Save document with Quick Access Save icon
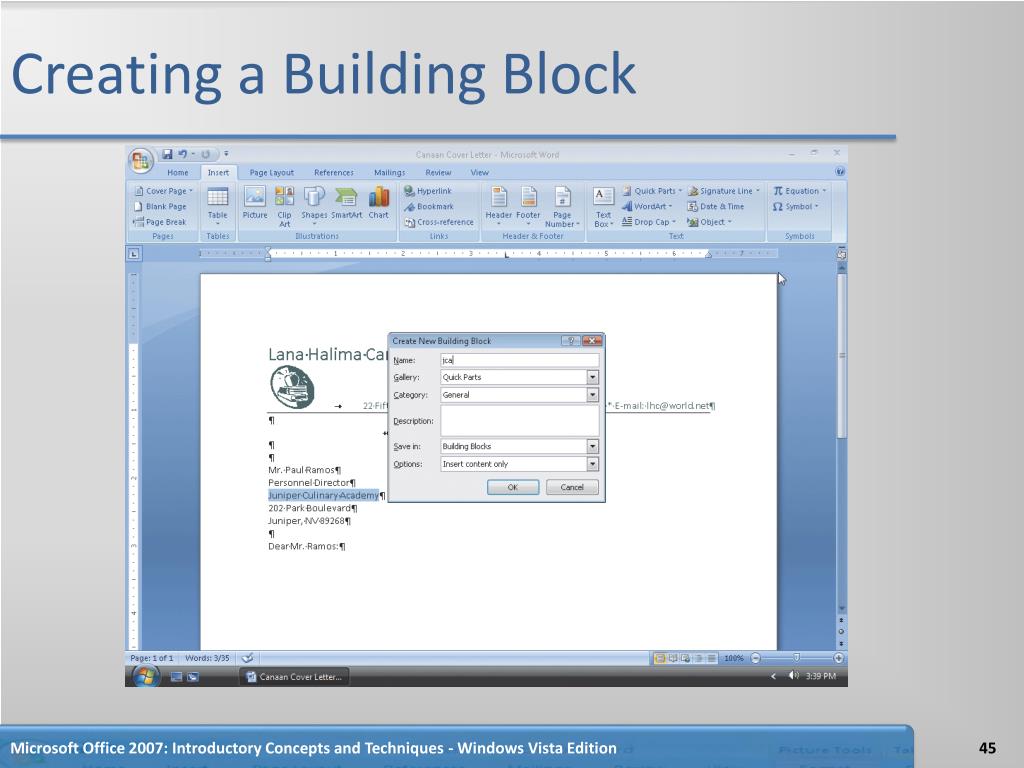The height and width of the screenshot is (768, 1024). 167,154
